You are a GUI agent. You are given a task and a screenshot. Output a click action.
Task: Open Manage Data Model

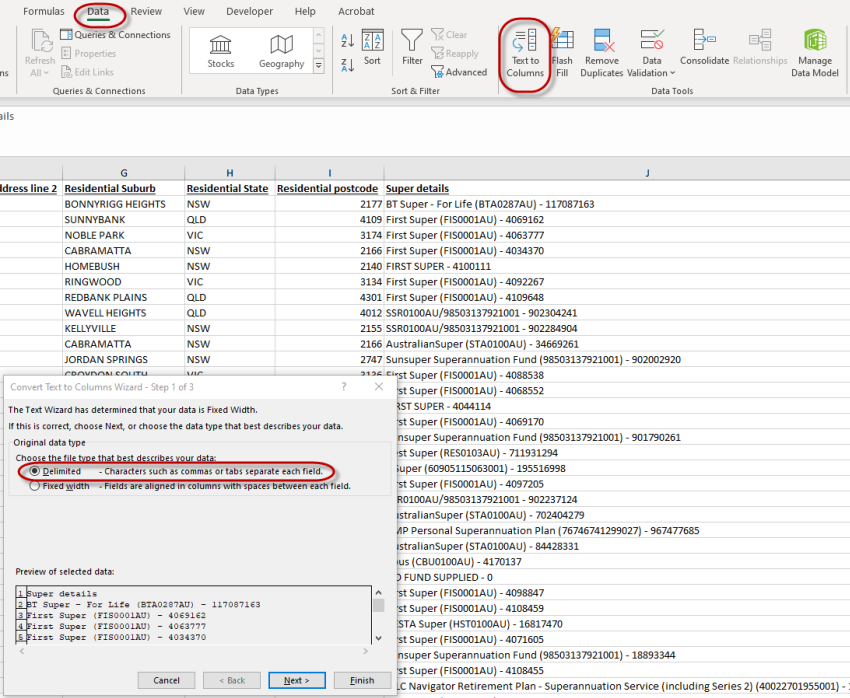814,53
